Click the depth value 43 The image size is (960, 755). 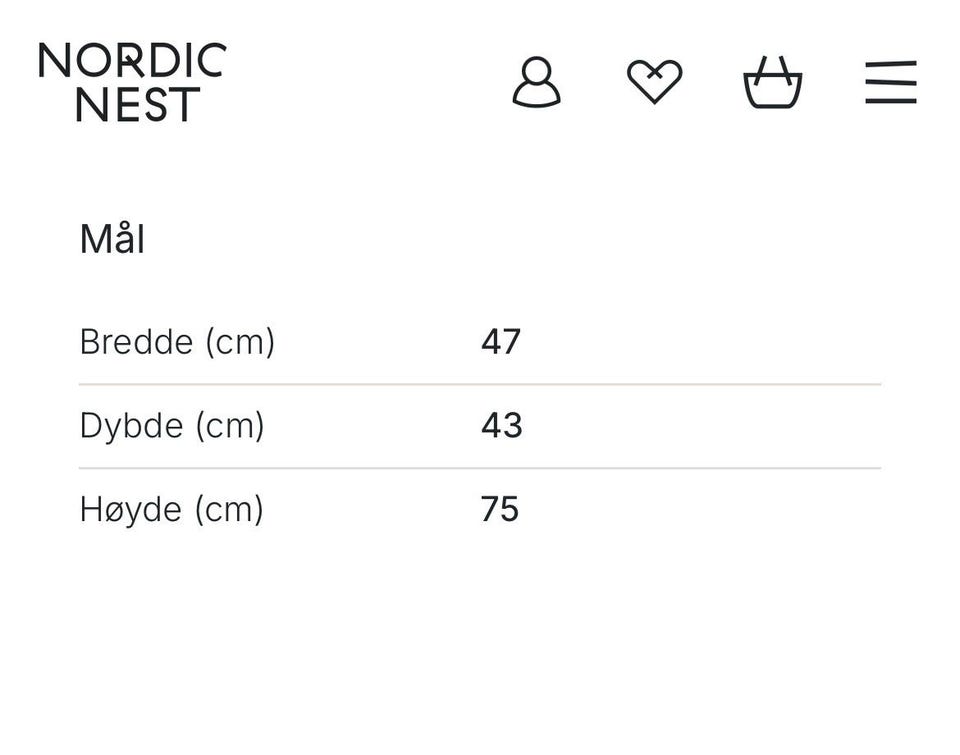click(501, 426)
